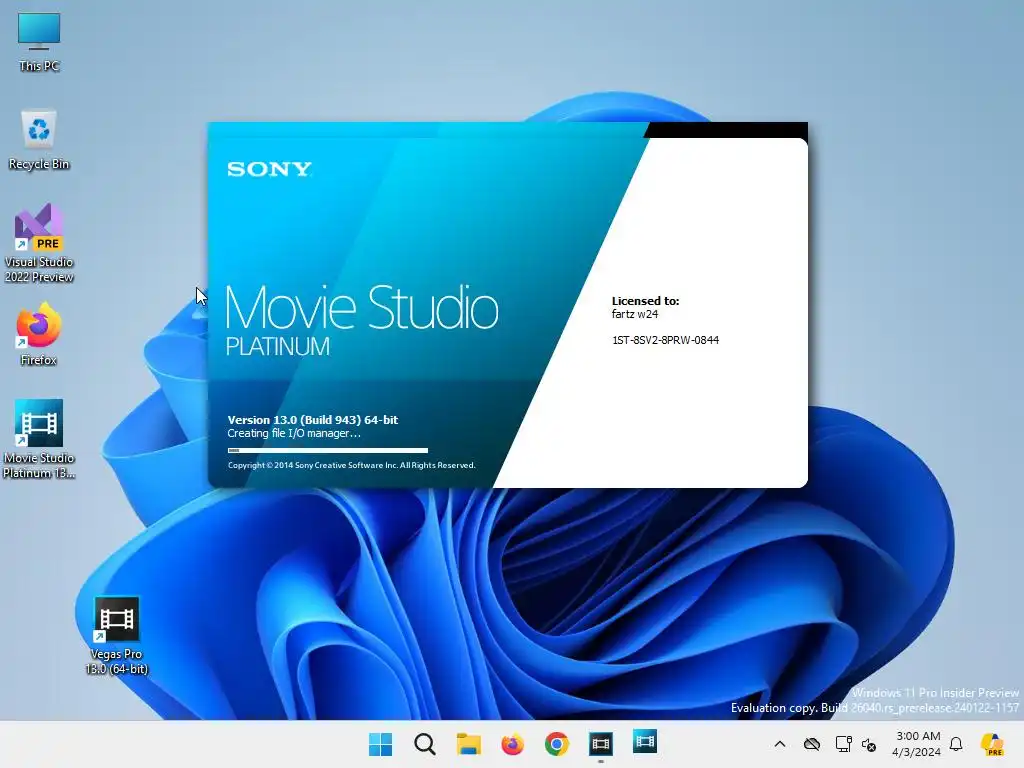Switch to Movie Studio Platinum taskbar icon

click(x=645, y=742)
